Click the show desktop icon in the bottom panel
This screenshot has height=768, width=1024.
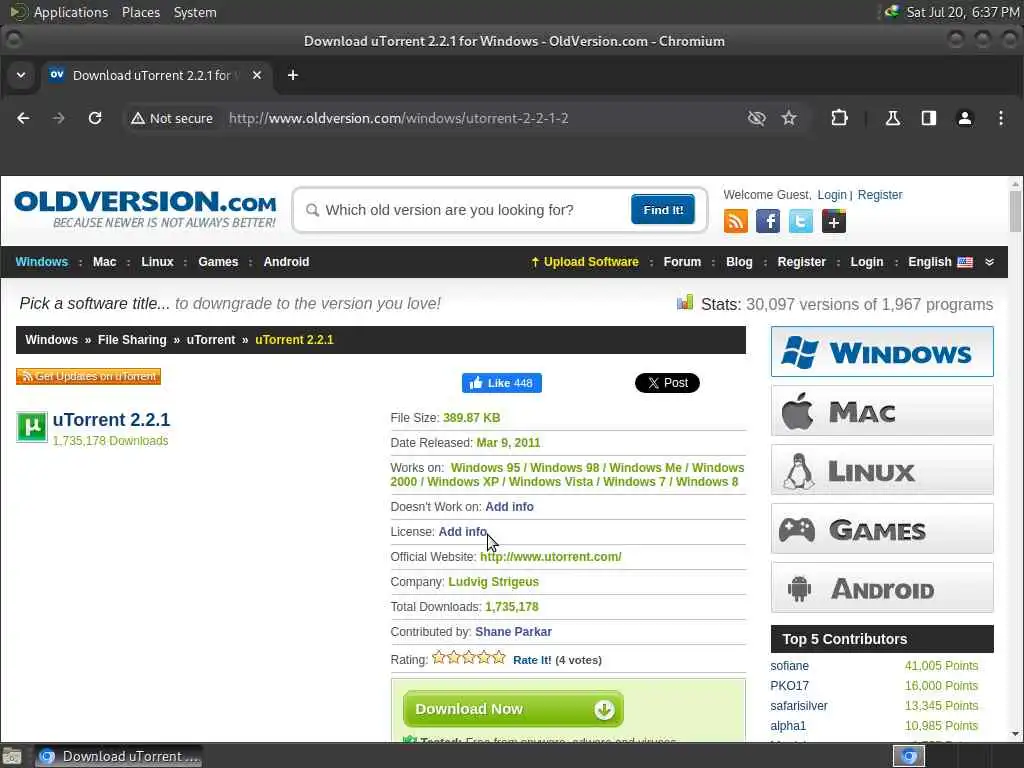pos(12,756)
